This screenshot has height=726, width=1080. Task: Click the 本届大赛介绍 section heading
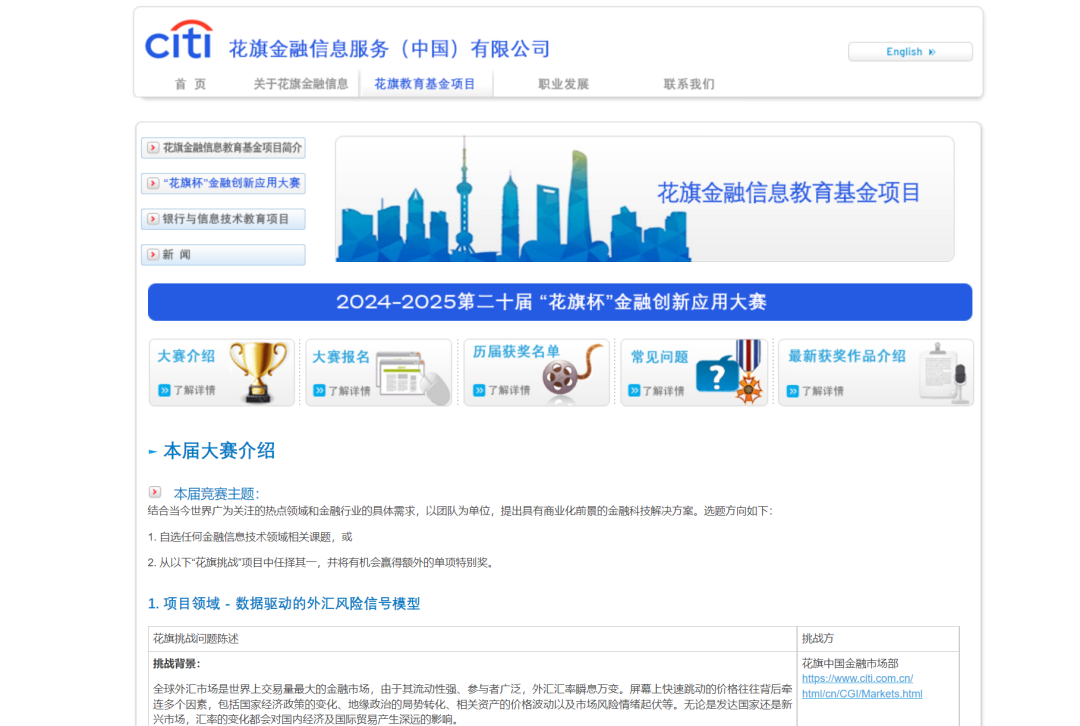click(219, 451)
